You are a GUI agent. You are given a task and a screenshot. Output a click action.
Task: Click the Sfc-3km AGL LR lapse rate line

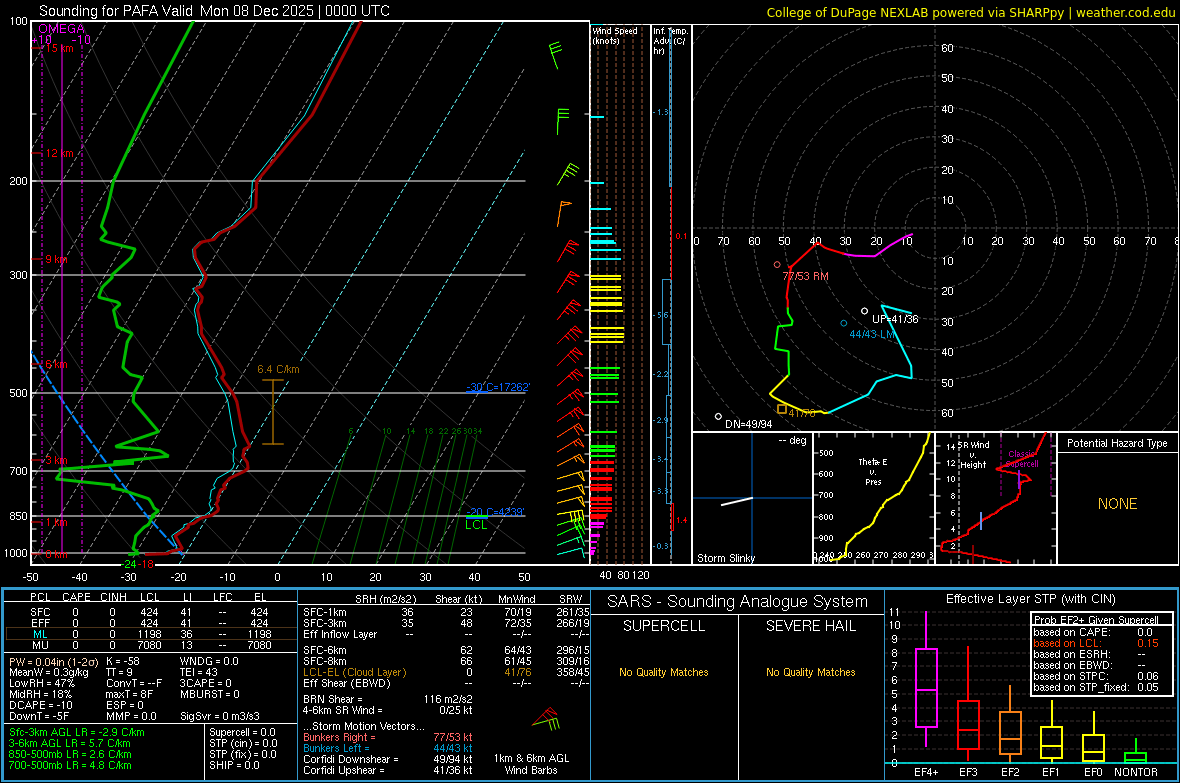point(77,733)
